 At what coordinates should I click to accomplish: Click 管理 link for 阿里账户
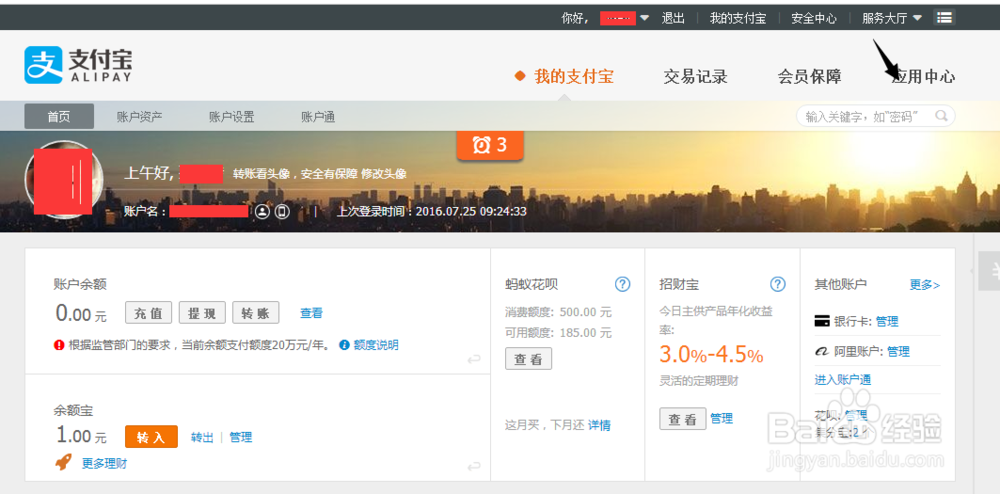pyautogui.click(x=899, y=351)
